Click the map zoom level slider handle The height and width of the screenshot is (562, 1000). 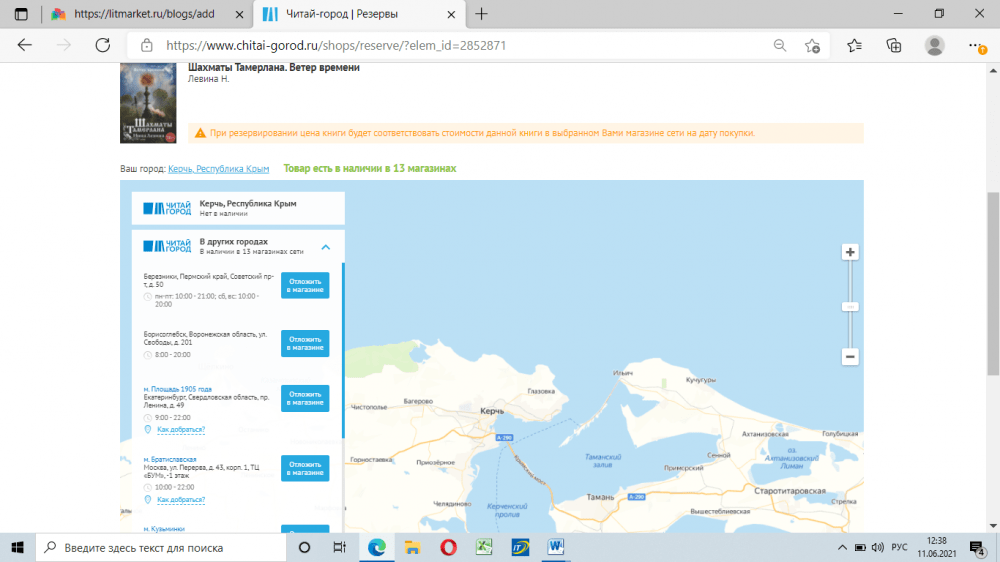(x=850, y=305)
